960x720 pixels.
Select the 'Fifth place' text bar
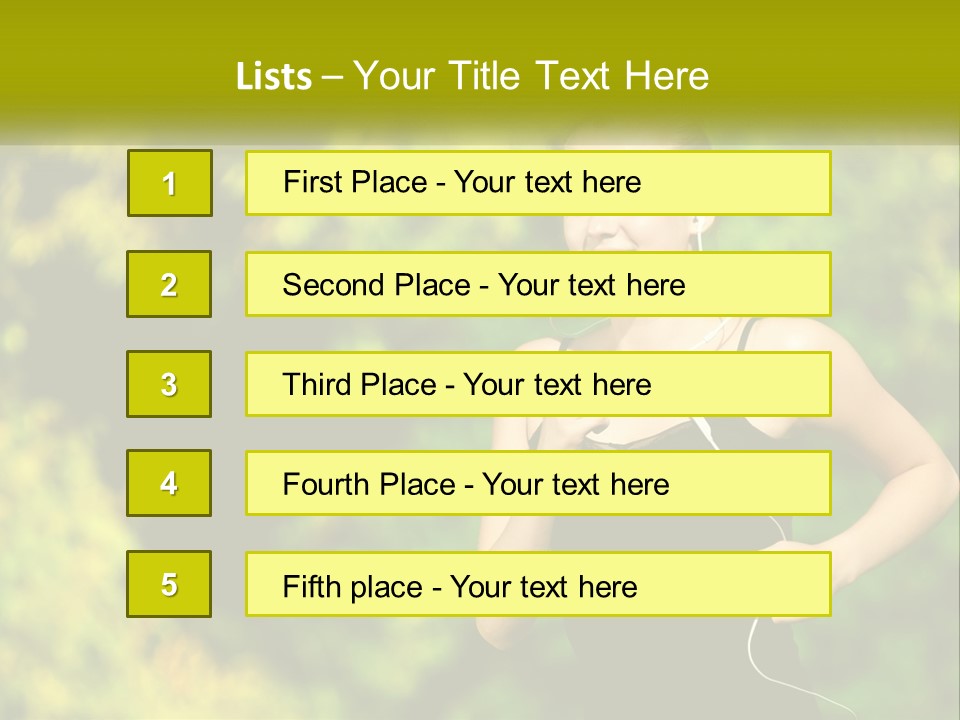pyautogui.click(x=538, y=584)
